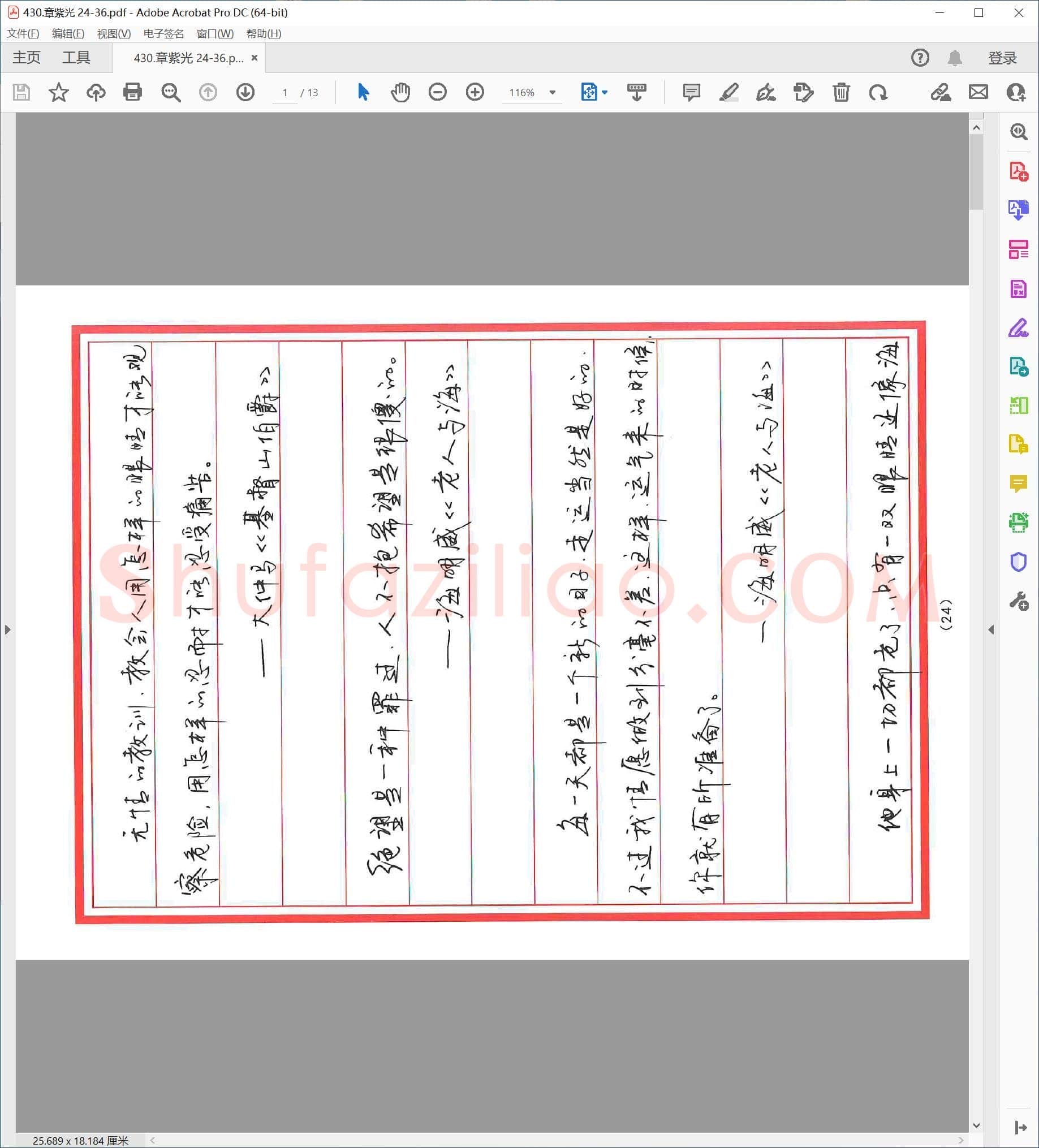Add a sticky note comment

coord(692,92)
